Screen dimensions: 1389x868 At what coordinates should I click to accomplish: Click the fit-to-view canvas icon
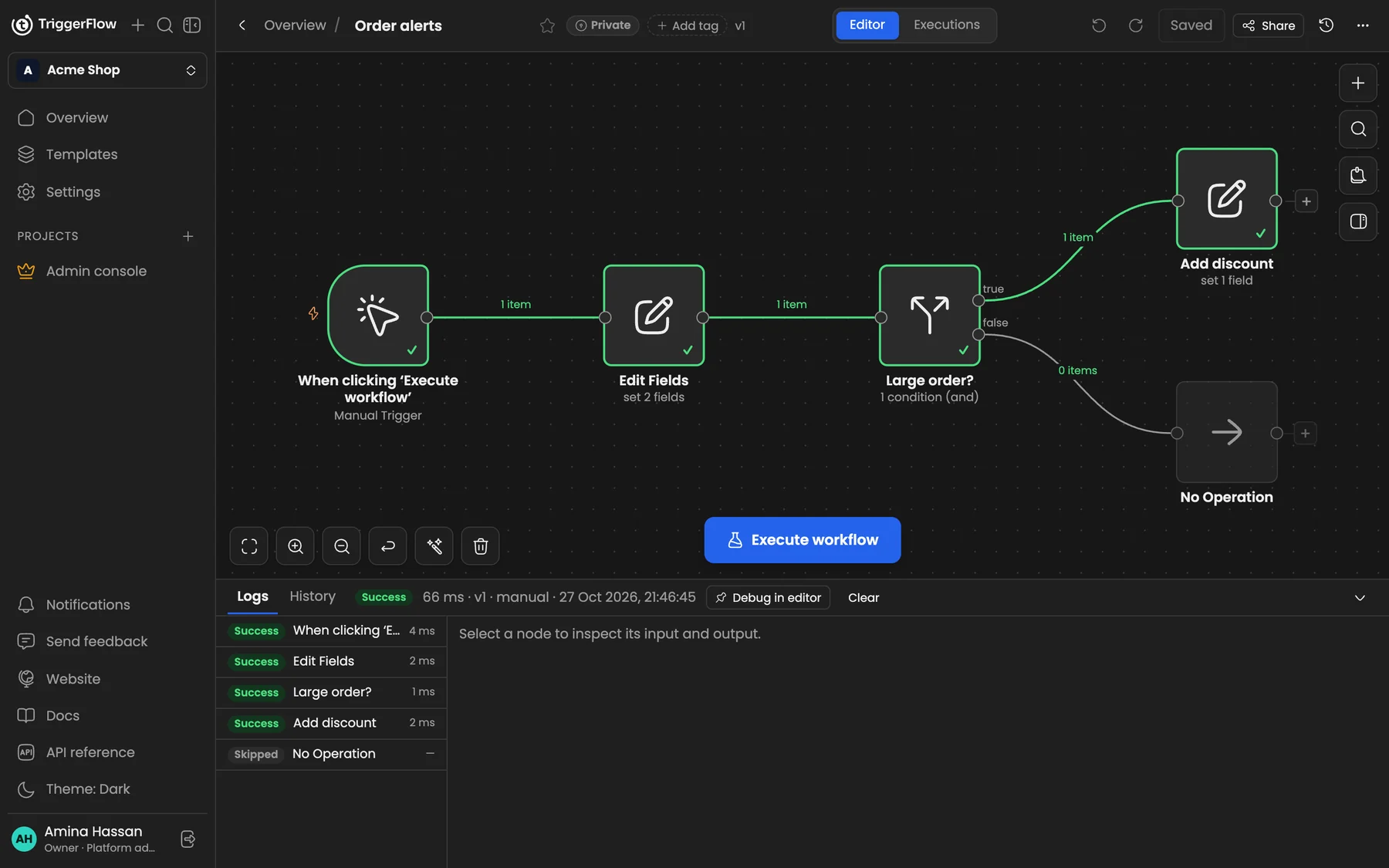tap(248, 546)
